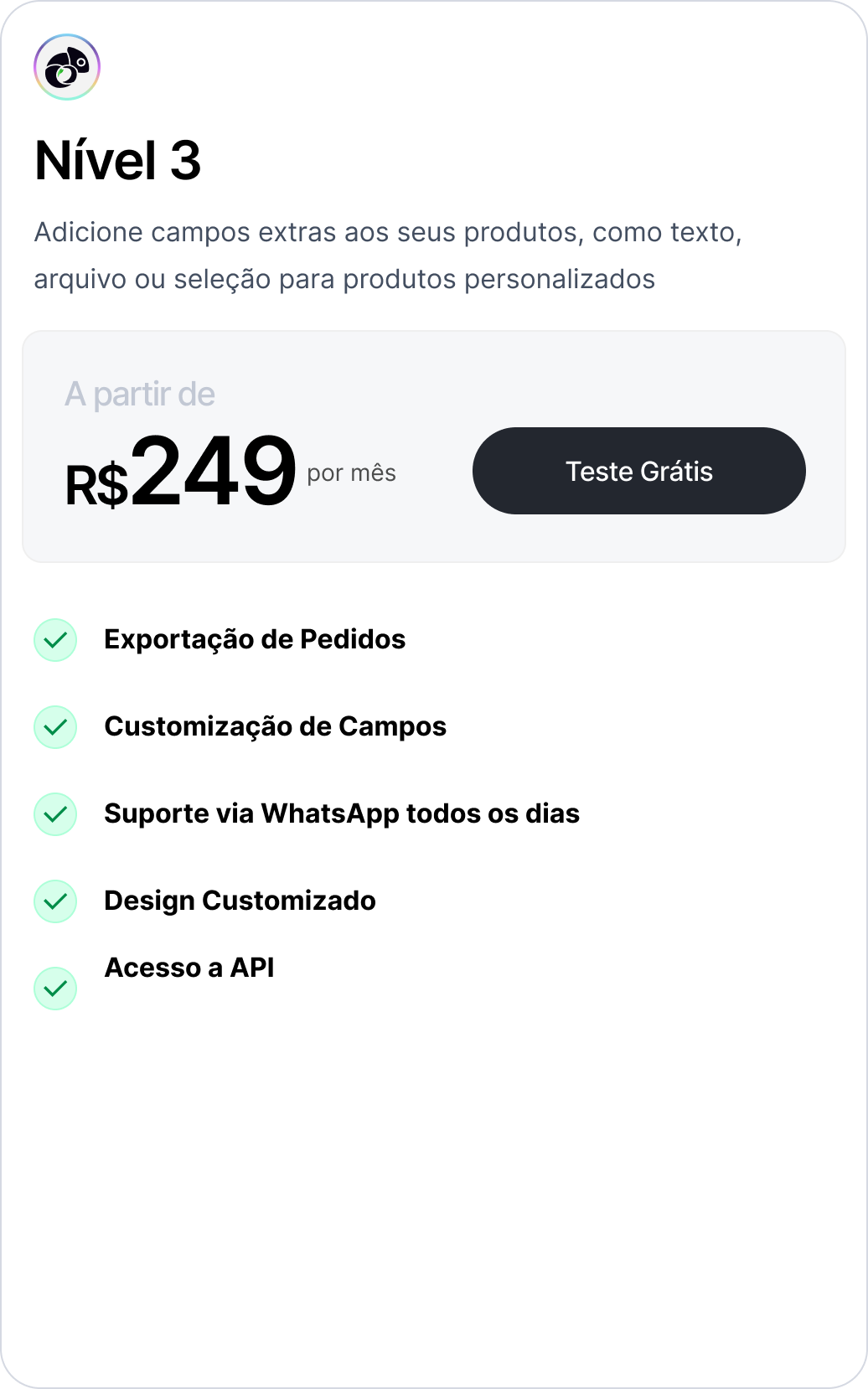868x1389 pixels.
Task: Click the checkmark beside Suporte via WhatsApp
Action: click(x=55, y=814)
